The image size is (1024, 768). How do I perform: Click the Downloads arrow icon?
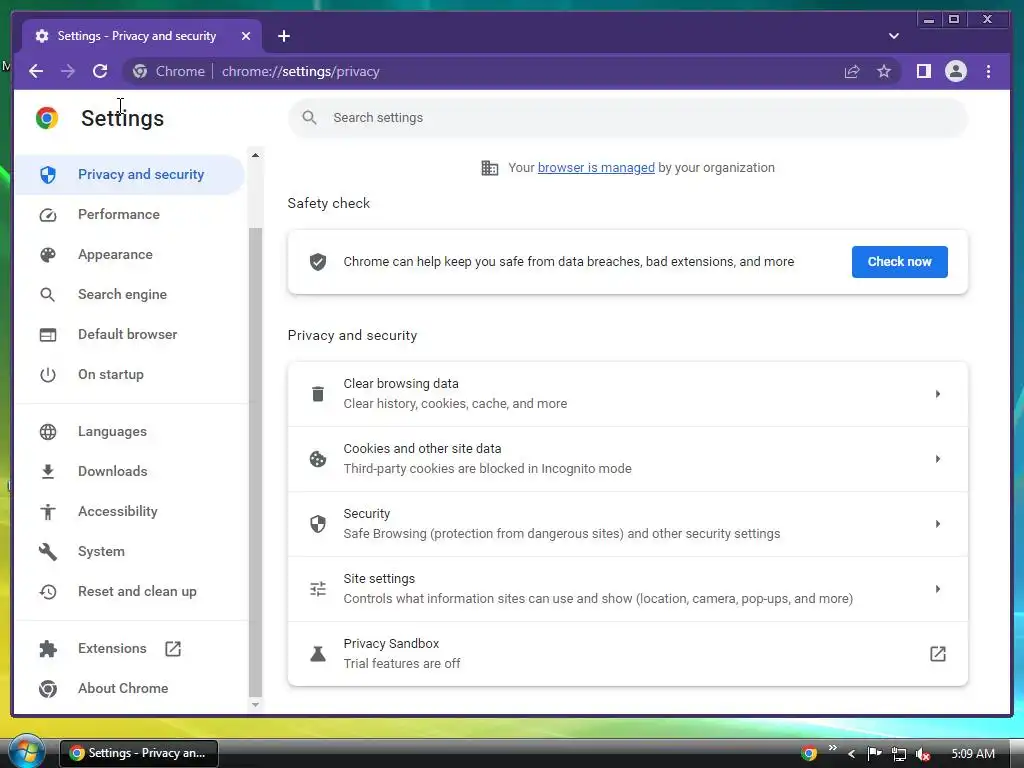48,472
